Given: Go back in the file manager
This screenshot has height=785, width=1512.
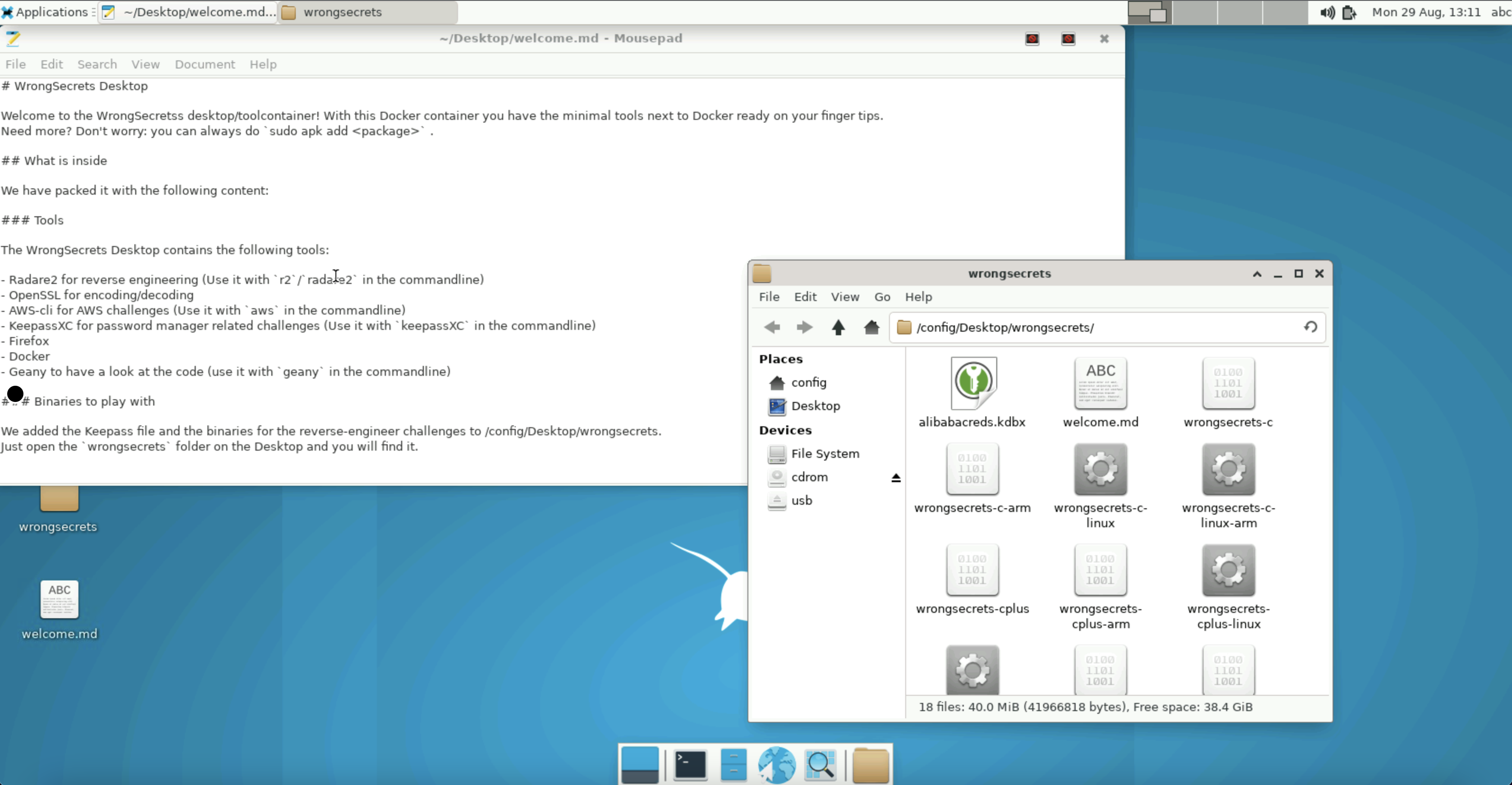Looking at the screenshot, I should click(x=772, y=327).
